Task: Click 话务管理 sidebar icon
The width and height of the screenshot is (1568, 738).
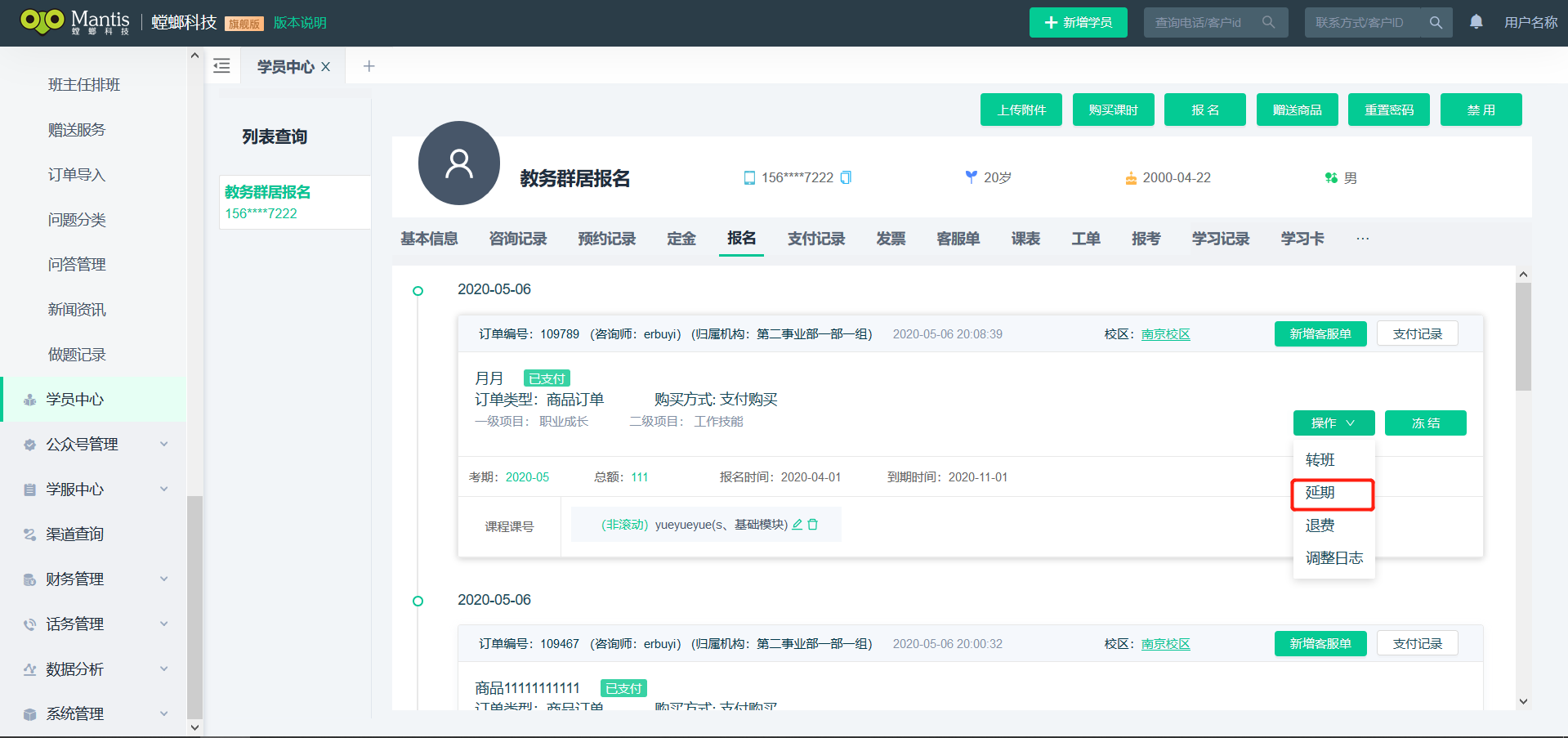Action: (30, 624)
